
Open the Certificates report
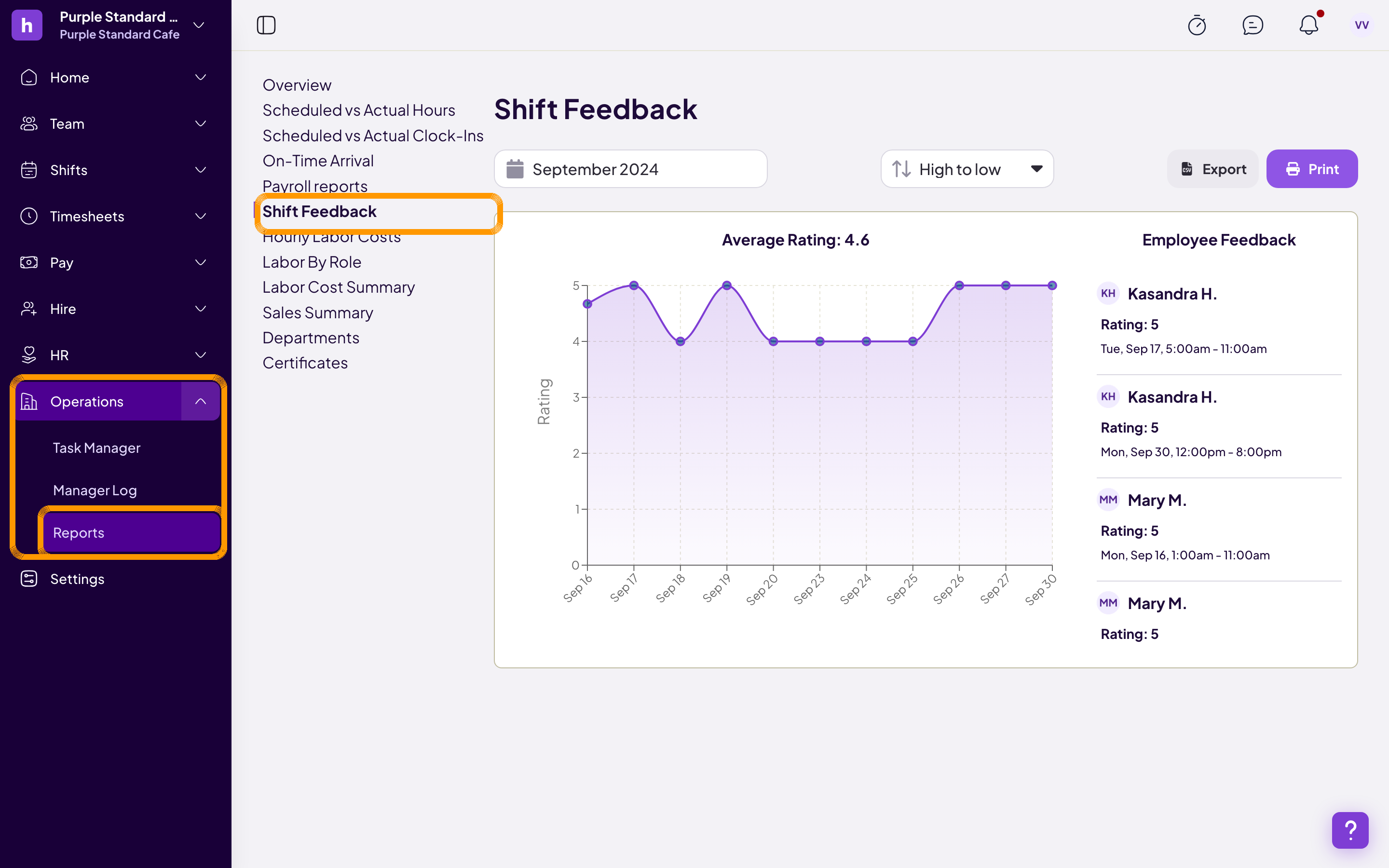coord(305,363)
